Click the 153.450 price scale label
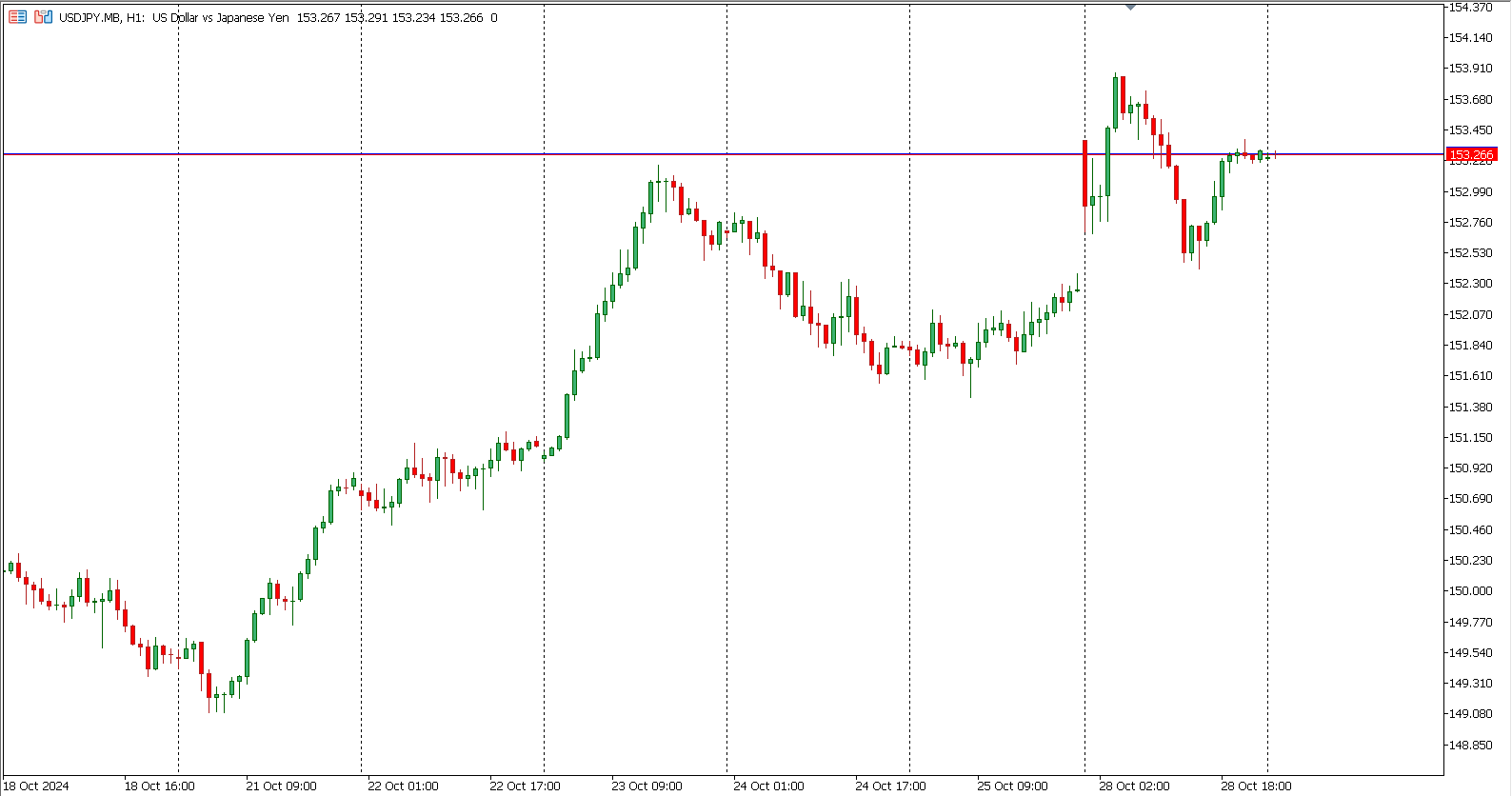 (x=1471, y=130)
